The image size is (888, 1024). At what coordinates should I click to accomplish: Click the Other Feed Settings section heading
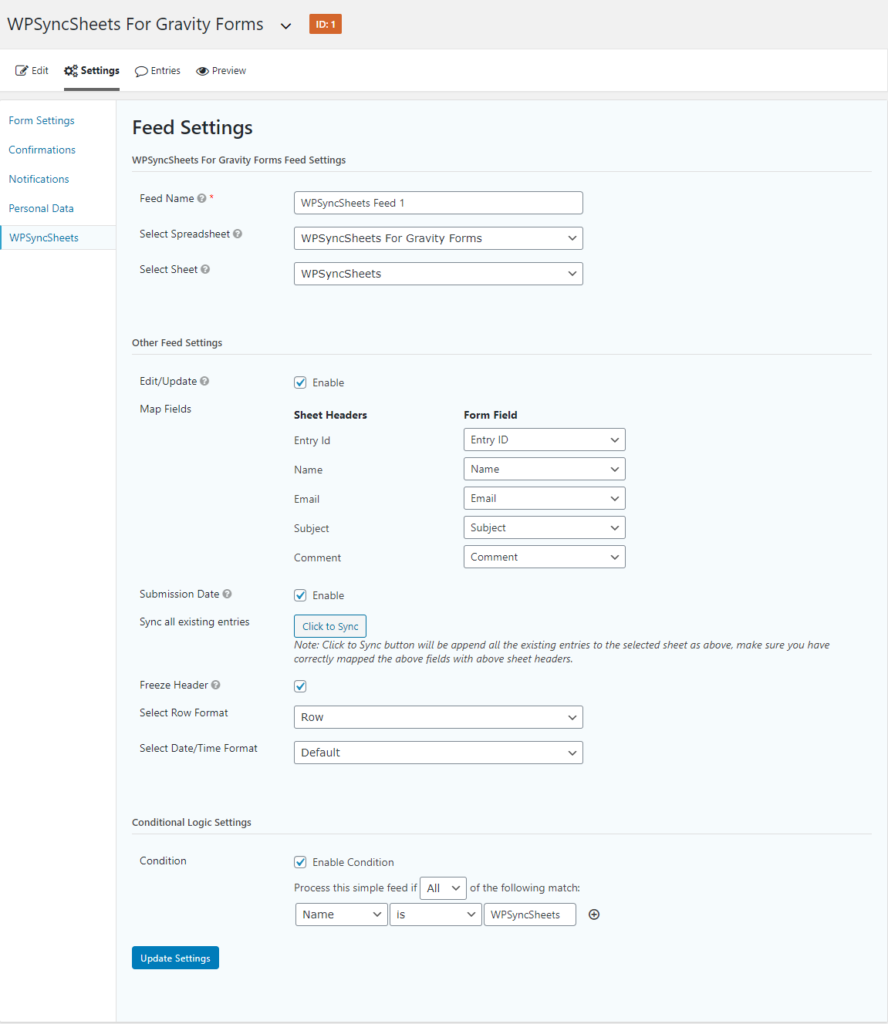click(x=177, y=343)
